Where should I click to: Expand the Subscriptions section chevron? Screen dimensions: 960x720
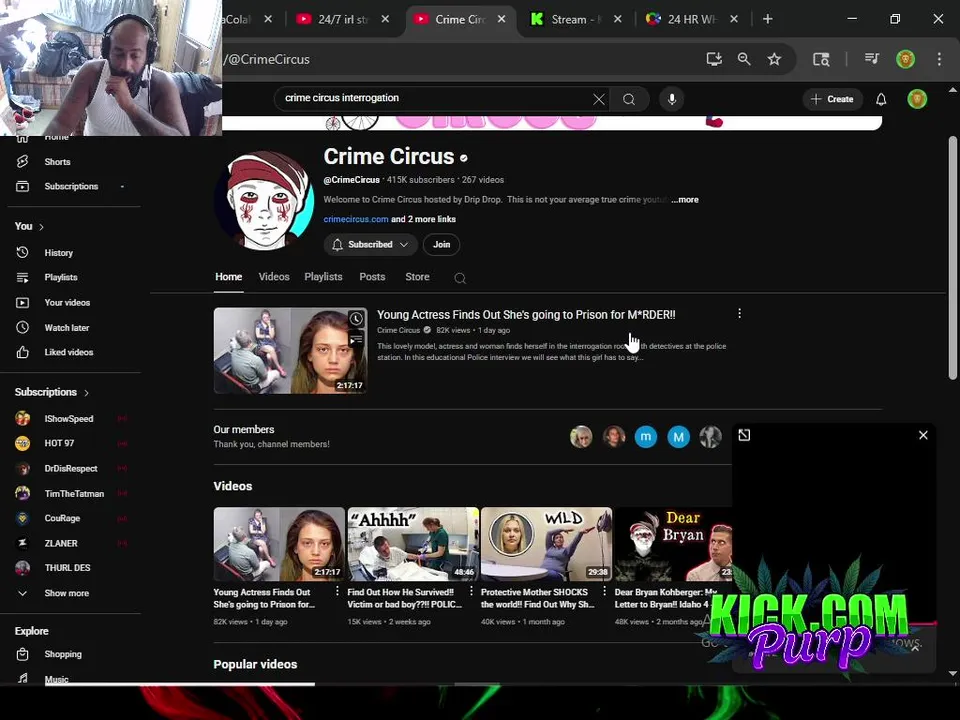click(x=86, y=392)
